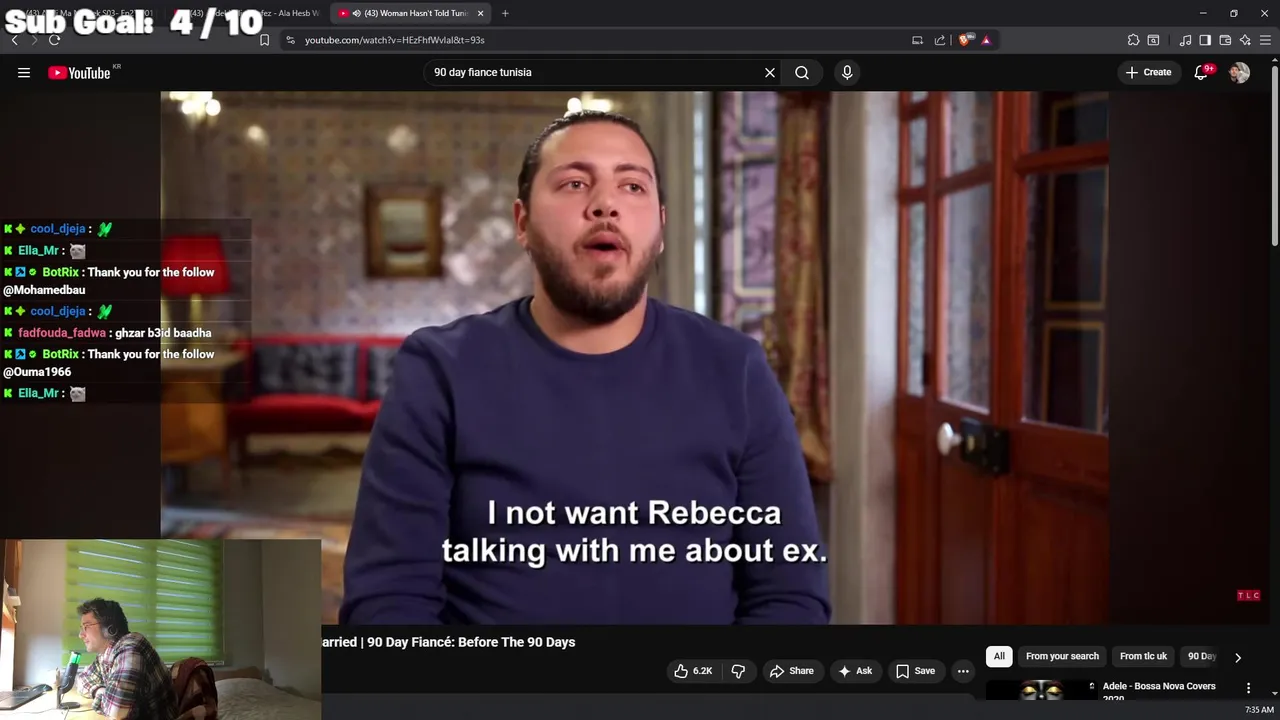Toggle the browser sidebar panel
Image resolution: width=1280 pixels, height=720 pixels.
click(x=1205, y=40)
